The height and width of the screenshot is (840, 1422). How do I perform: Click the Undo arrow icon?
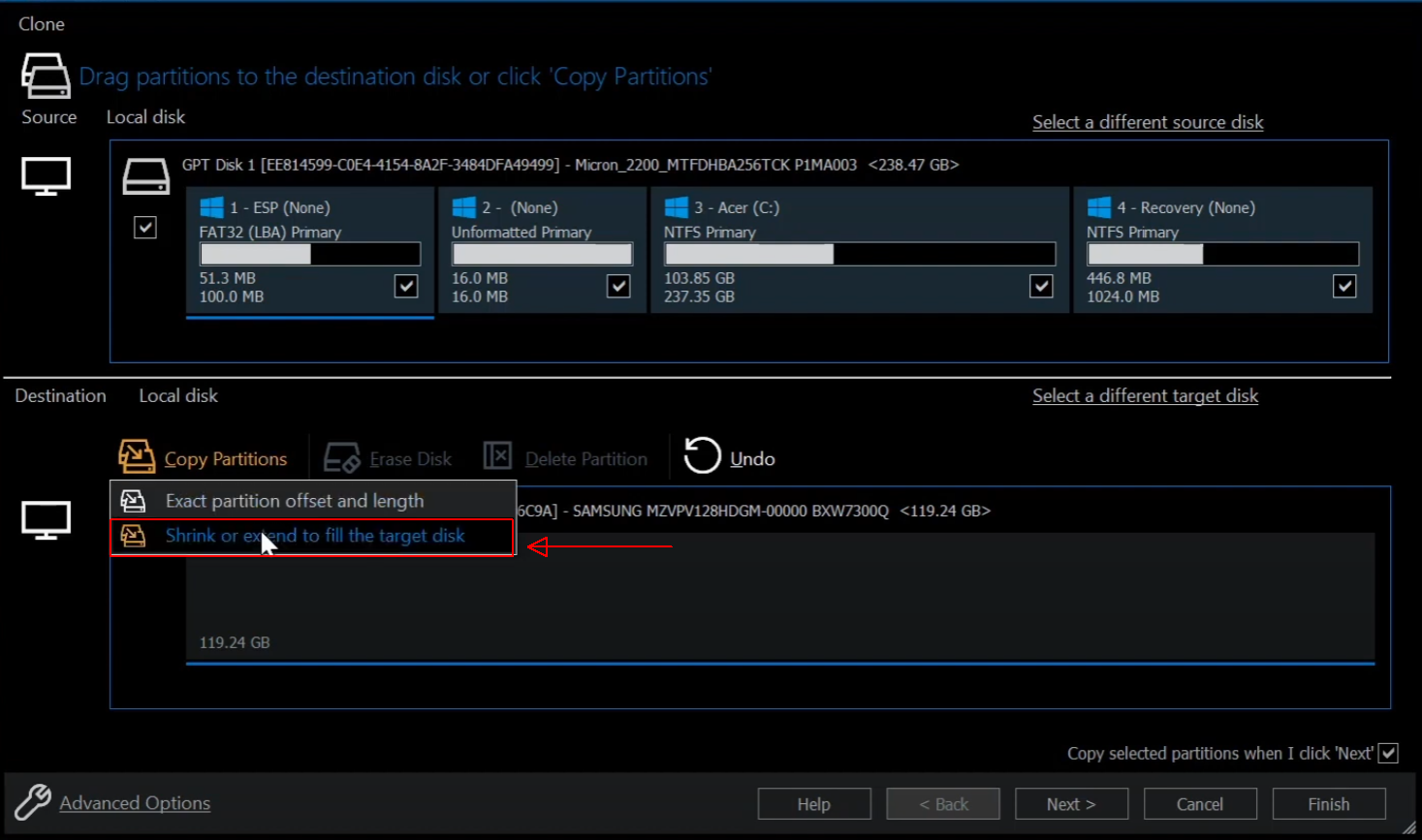(703, 455)
